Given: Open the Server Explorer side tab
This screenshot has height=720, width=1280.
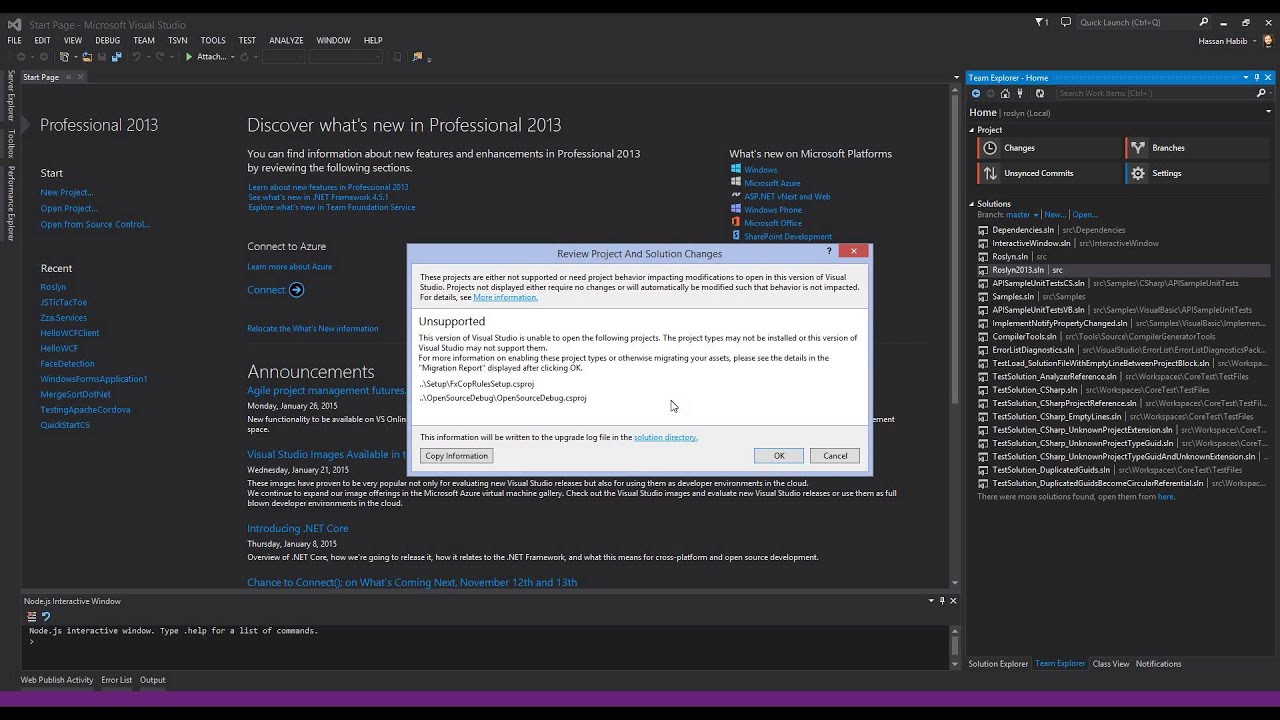Looking at the screenshot, I should click(11, 96).
